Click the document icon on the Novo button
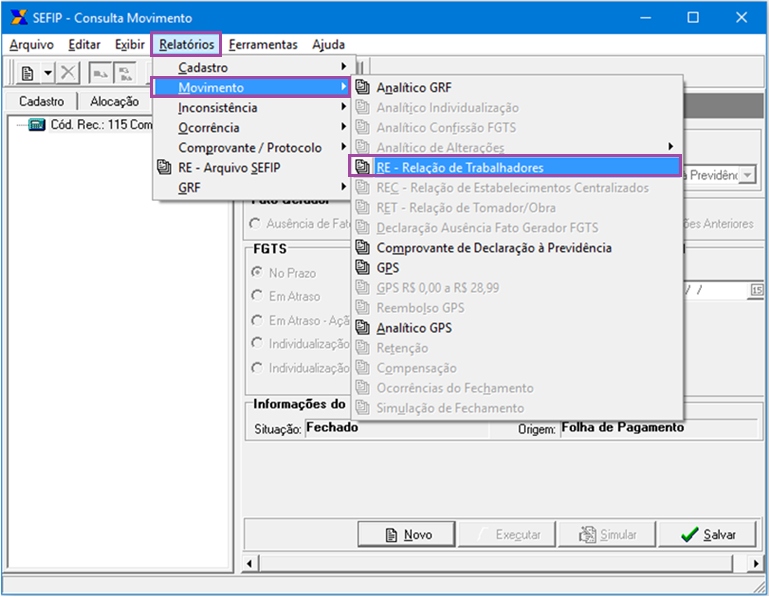769x597 pixels. click(391, 535)
